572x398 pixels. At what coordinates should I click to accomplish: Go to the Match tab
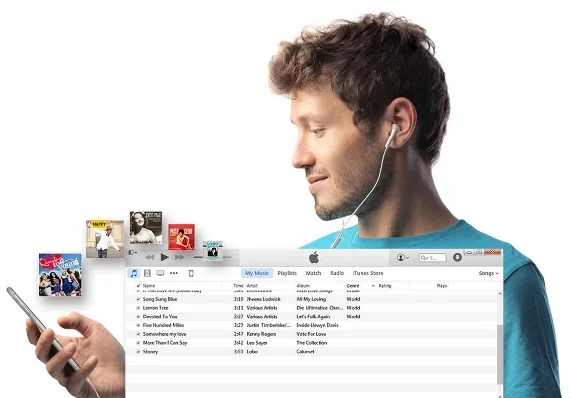[x=313, y=273]
